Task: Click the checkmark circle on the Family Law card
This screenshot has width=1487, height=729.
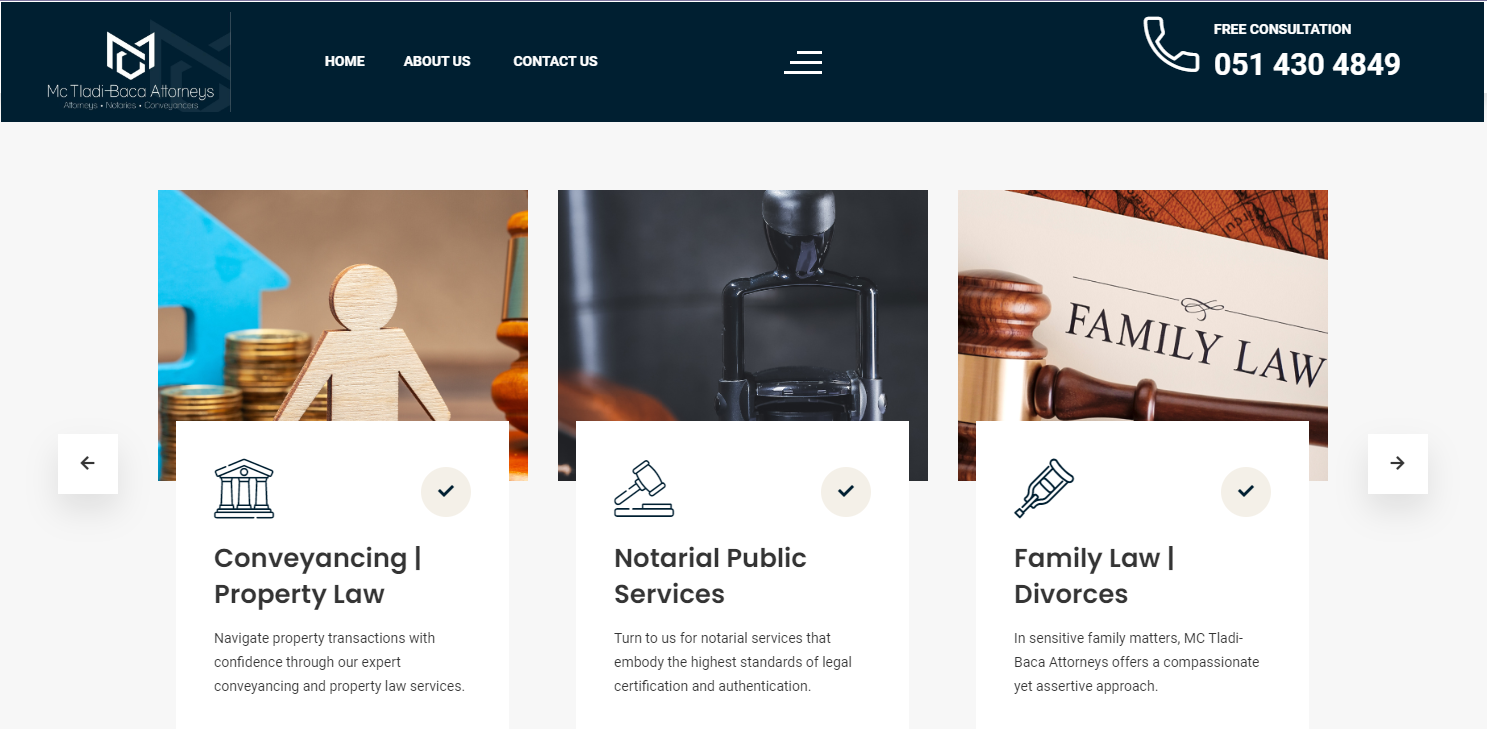Action: coord(1246,491)
